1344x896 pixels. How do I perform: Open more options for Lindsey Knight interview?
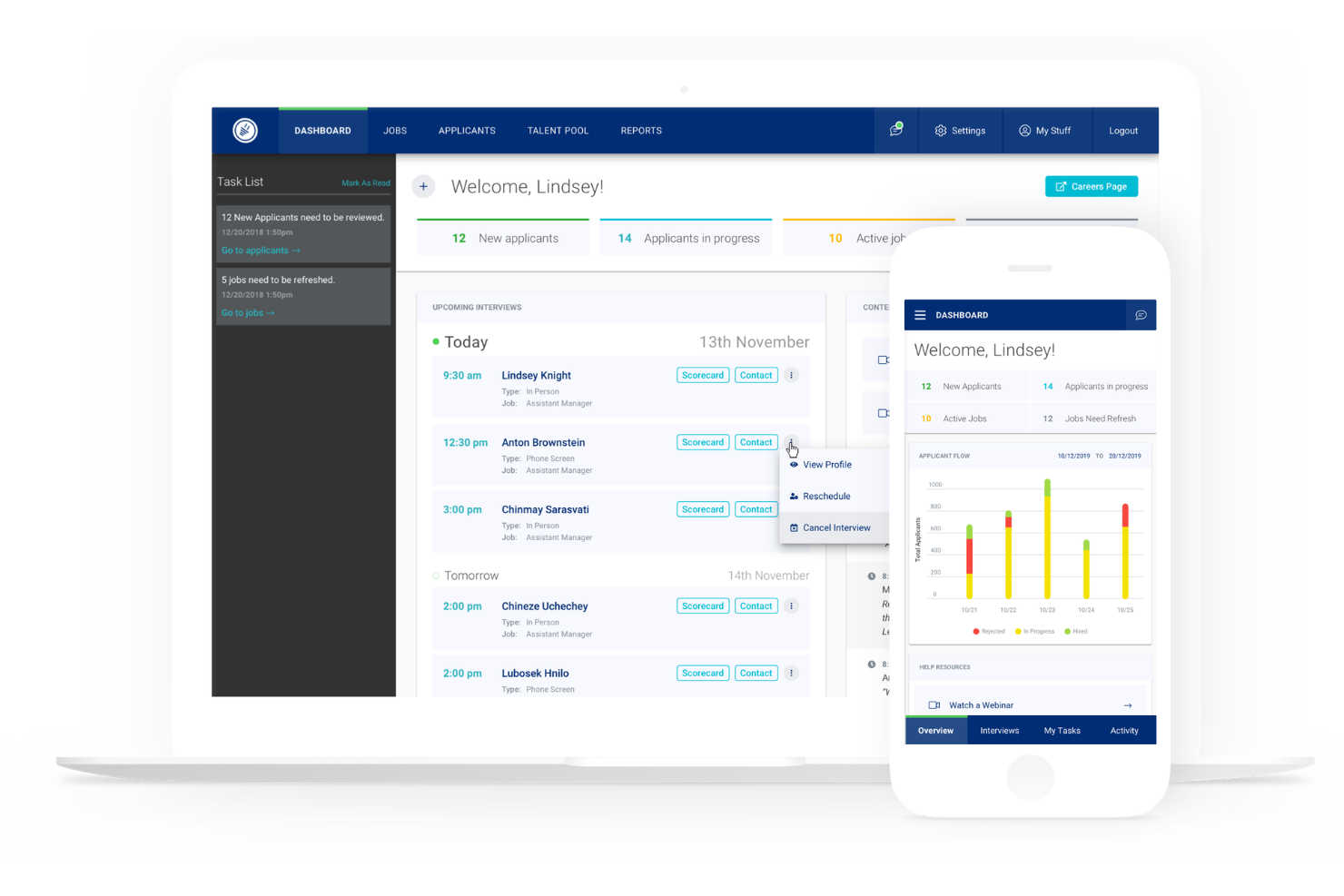[791, 375]
